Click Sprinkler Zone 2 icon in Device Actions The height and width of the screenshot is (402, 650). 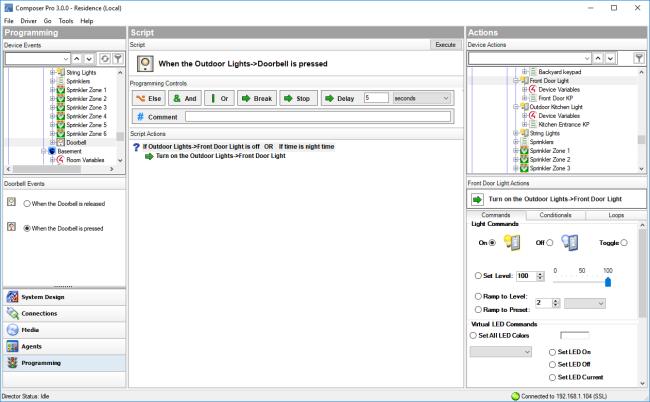(x=524, y=160)
